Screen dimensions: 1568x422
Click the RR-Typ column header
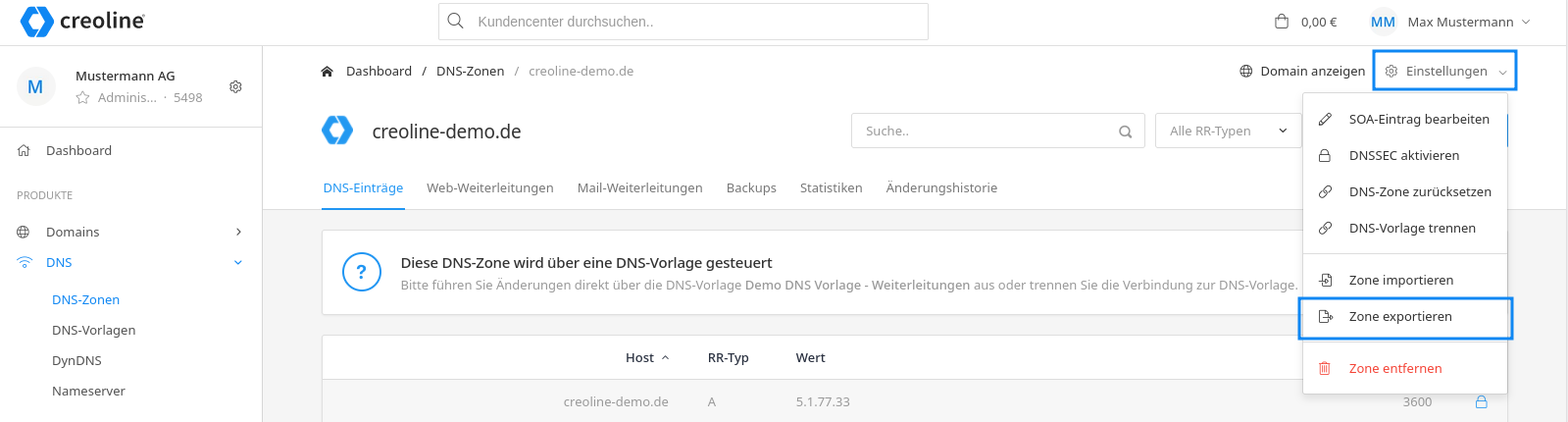click(729, 357)
